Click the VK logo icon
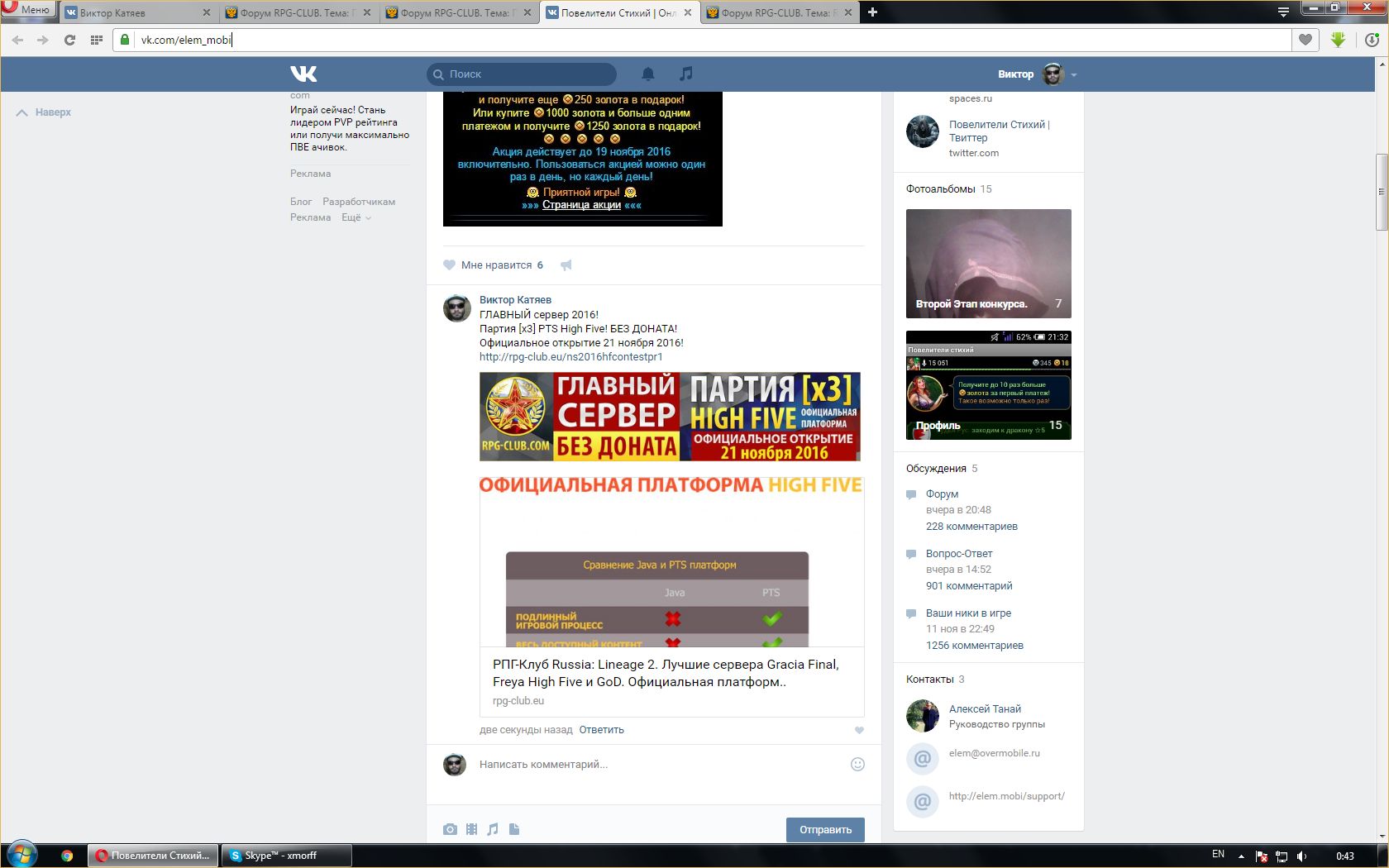The width and height of the screenshot is (1389, 868). pyautogui.click(x=303, y=74)
